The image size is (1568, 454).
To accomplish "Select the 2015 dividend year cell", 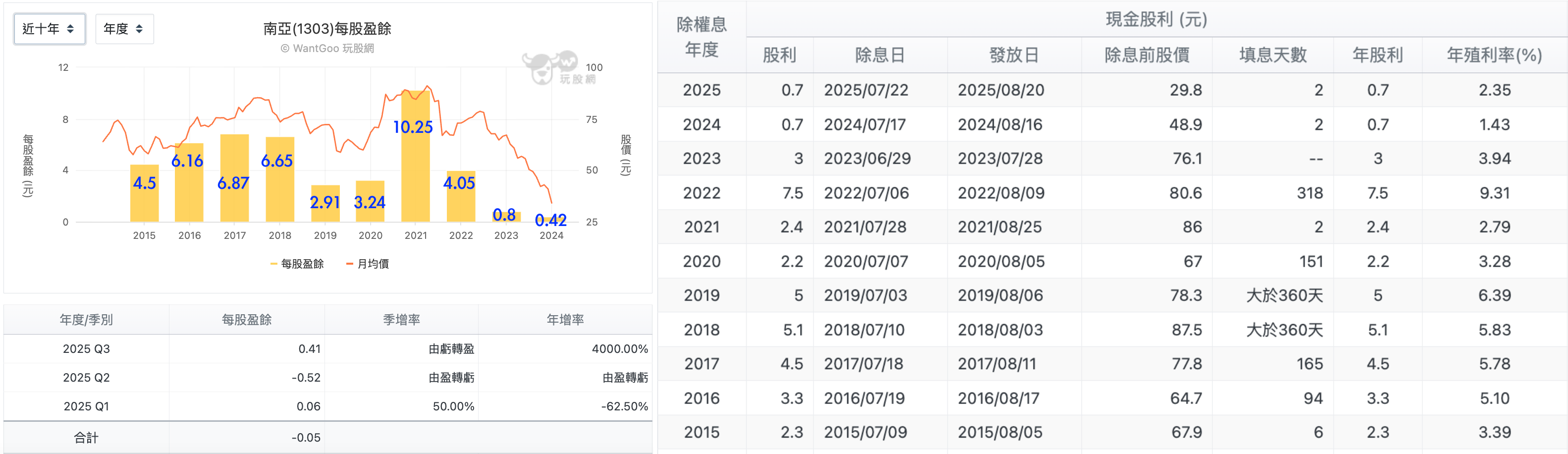I will (x=702, y=433).
